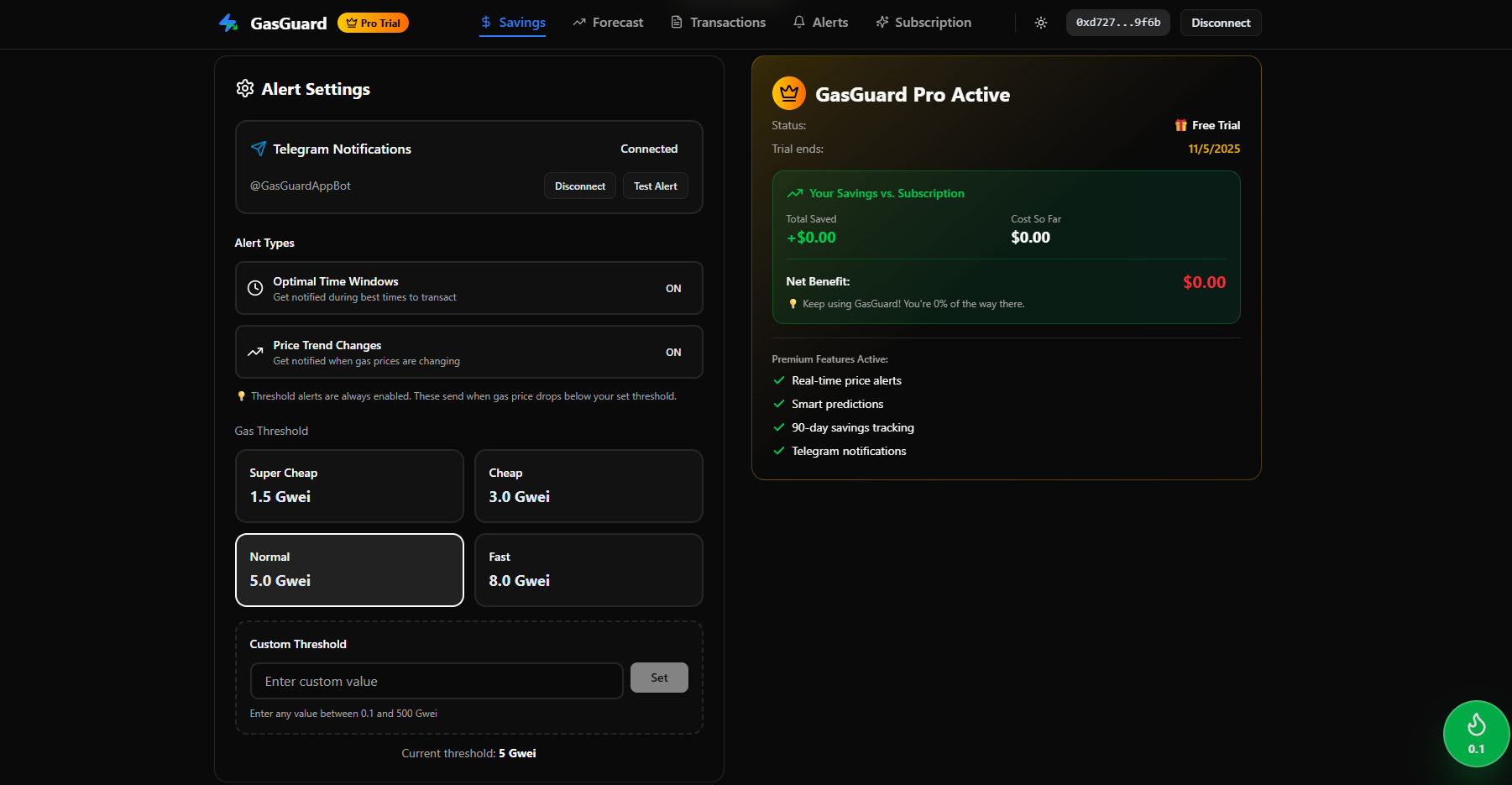
Task: Click the Total Saved +$0.00 value
Action: pos(811,238)
